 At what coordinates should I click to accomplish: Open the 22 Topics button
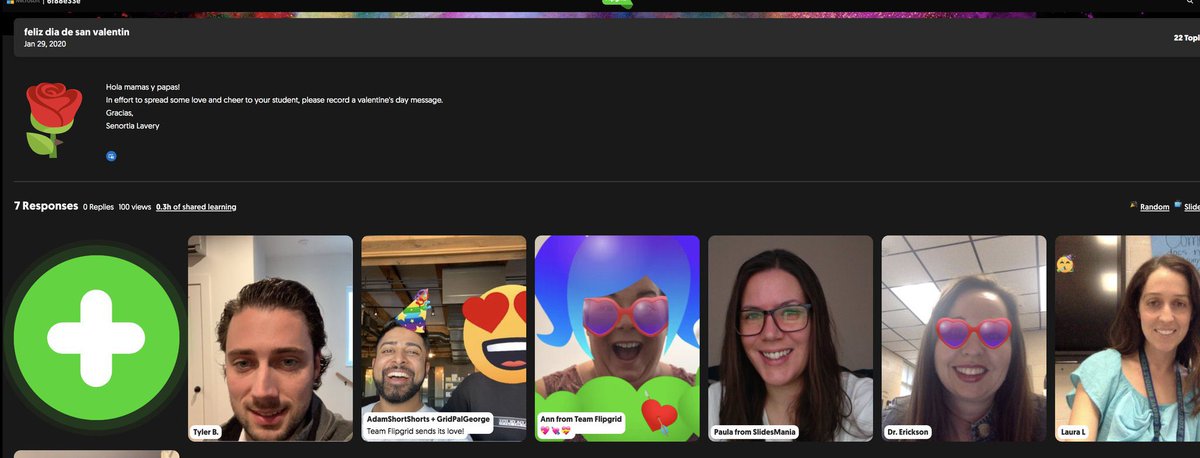1186,37
